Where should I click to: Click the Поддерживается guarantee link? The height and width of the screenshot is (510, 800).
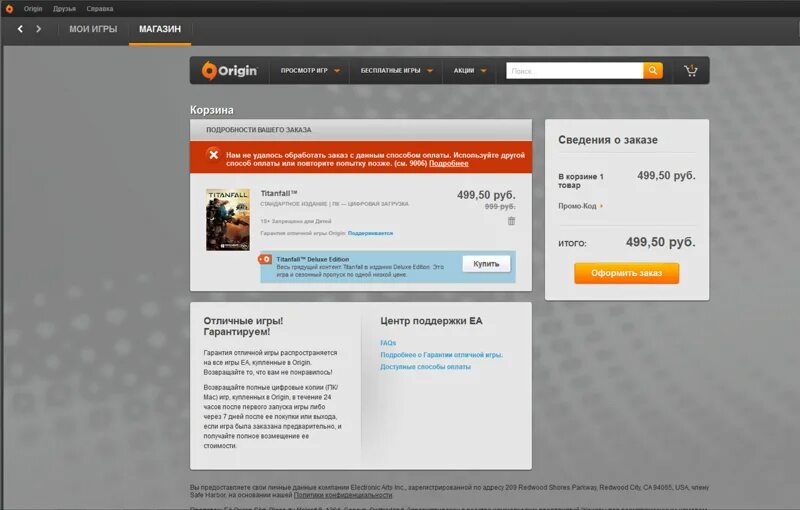pos(370,233)
